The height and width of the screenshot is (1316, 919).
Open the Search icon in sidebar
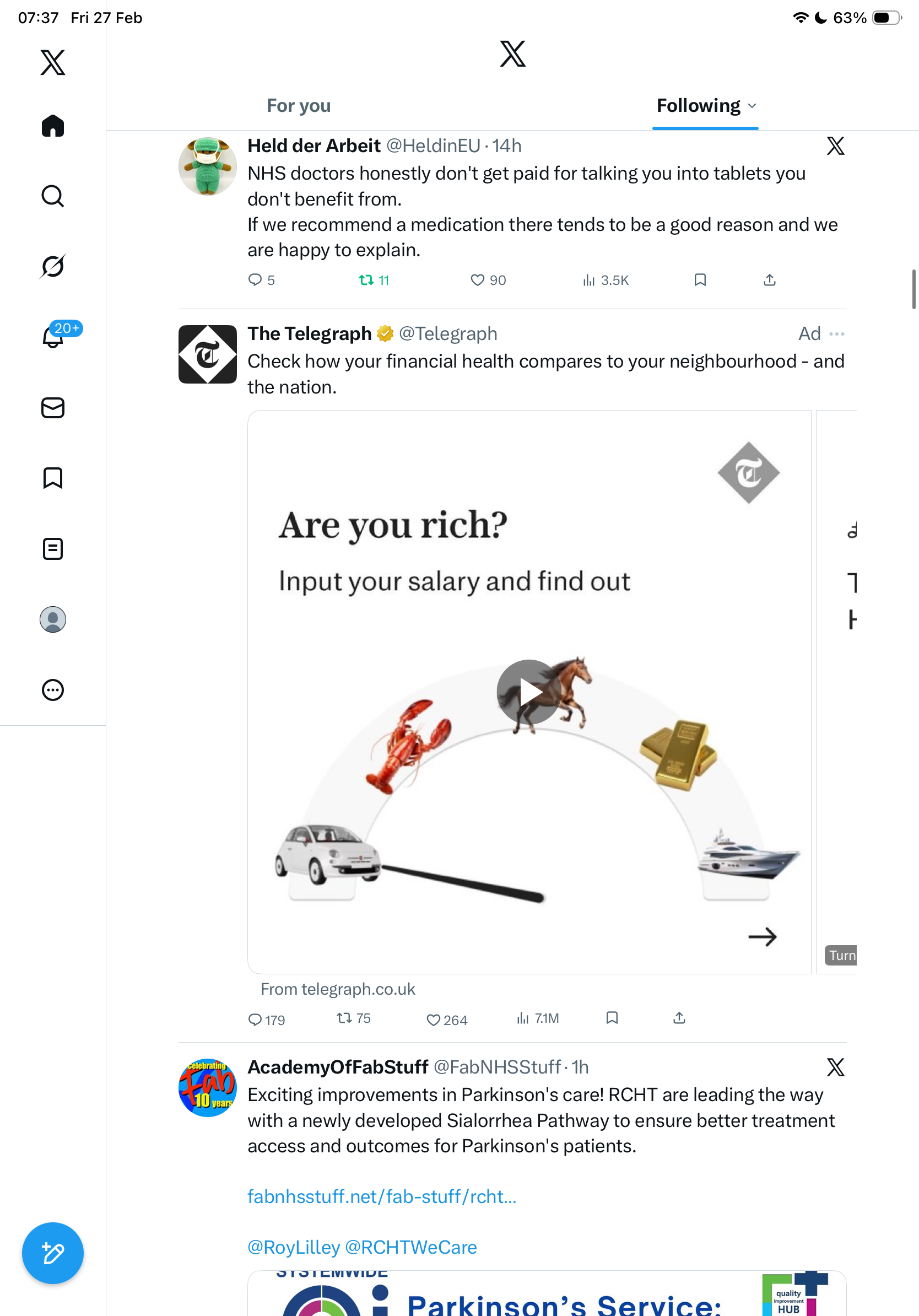pos(53,196)
